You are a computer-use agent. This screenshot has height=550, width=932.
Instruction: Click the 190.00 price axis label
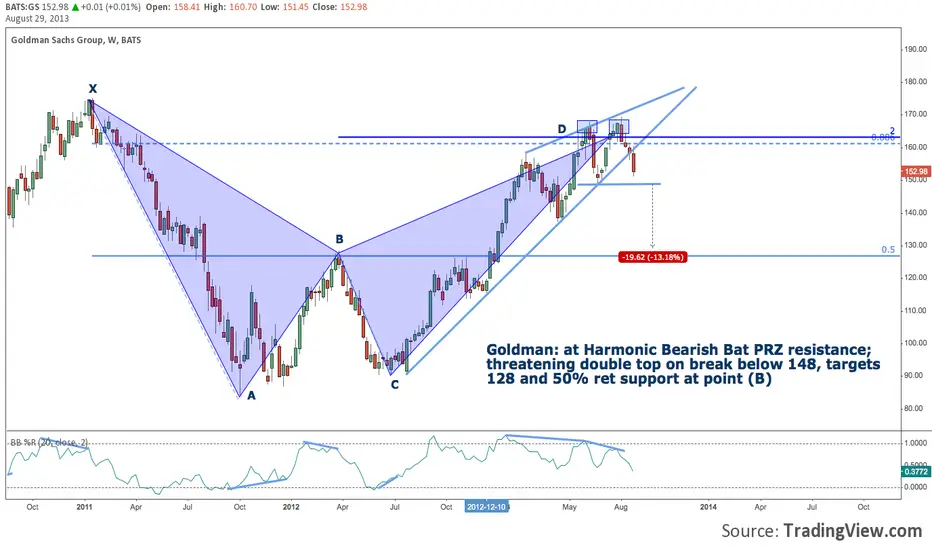point(915,49)
